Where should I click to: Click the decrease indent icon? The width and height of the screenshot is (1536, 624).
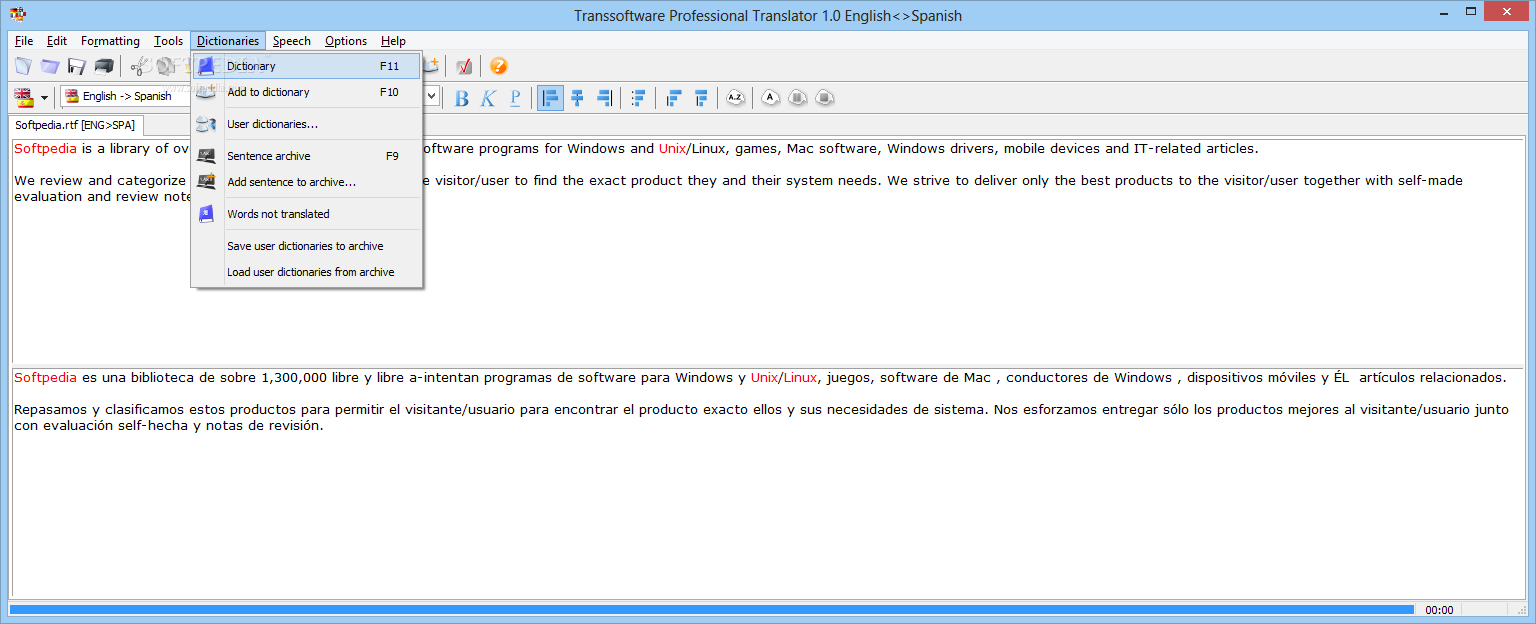tap(674, 98)
